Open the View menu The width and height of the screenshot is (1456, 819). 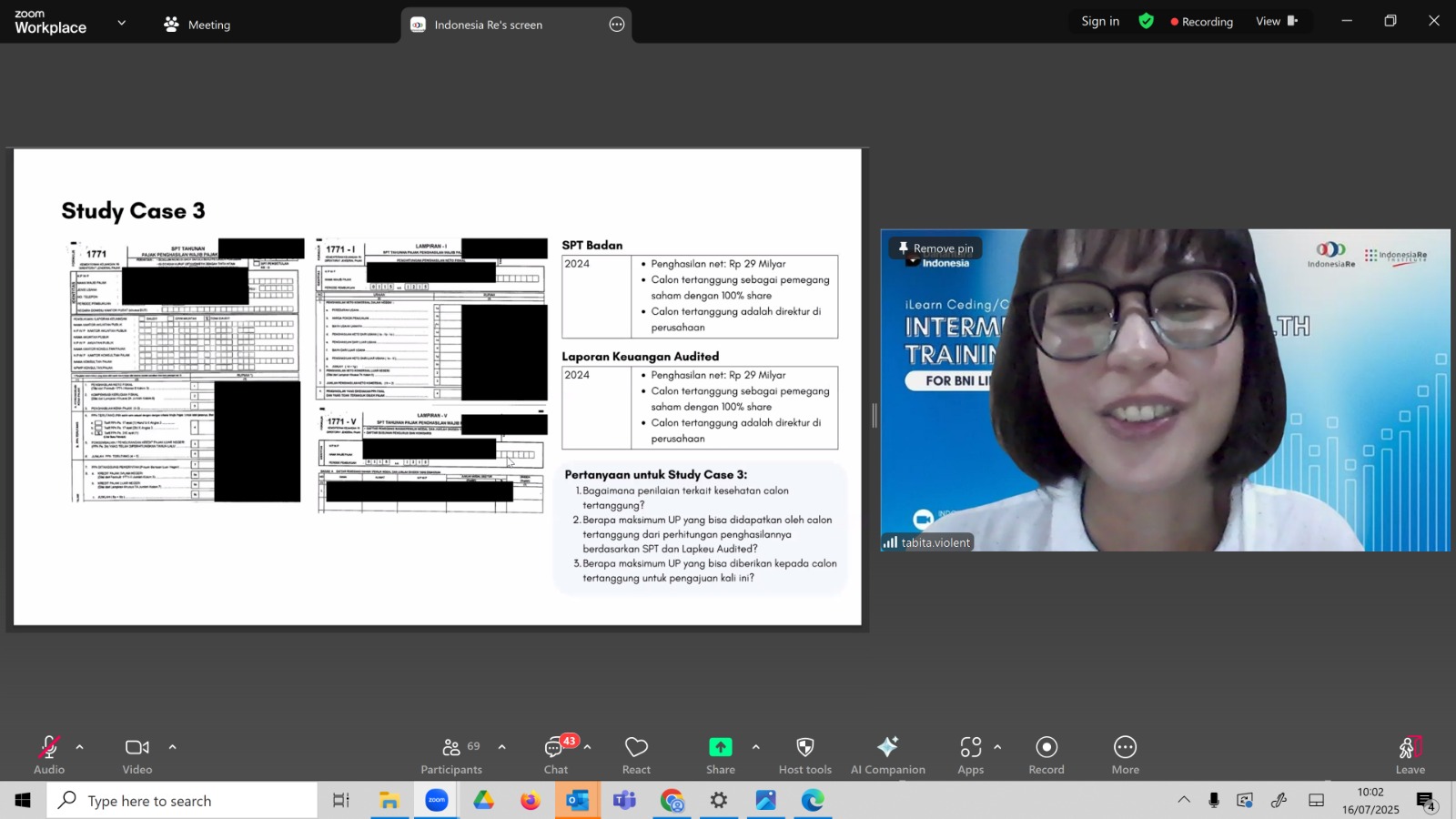pyautogui.click(x=1278, y=21)
